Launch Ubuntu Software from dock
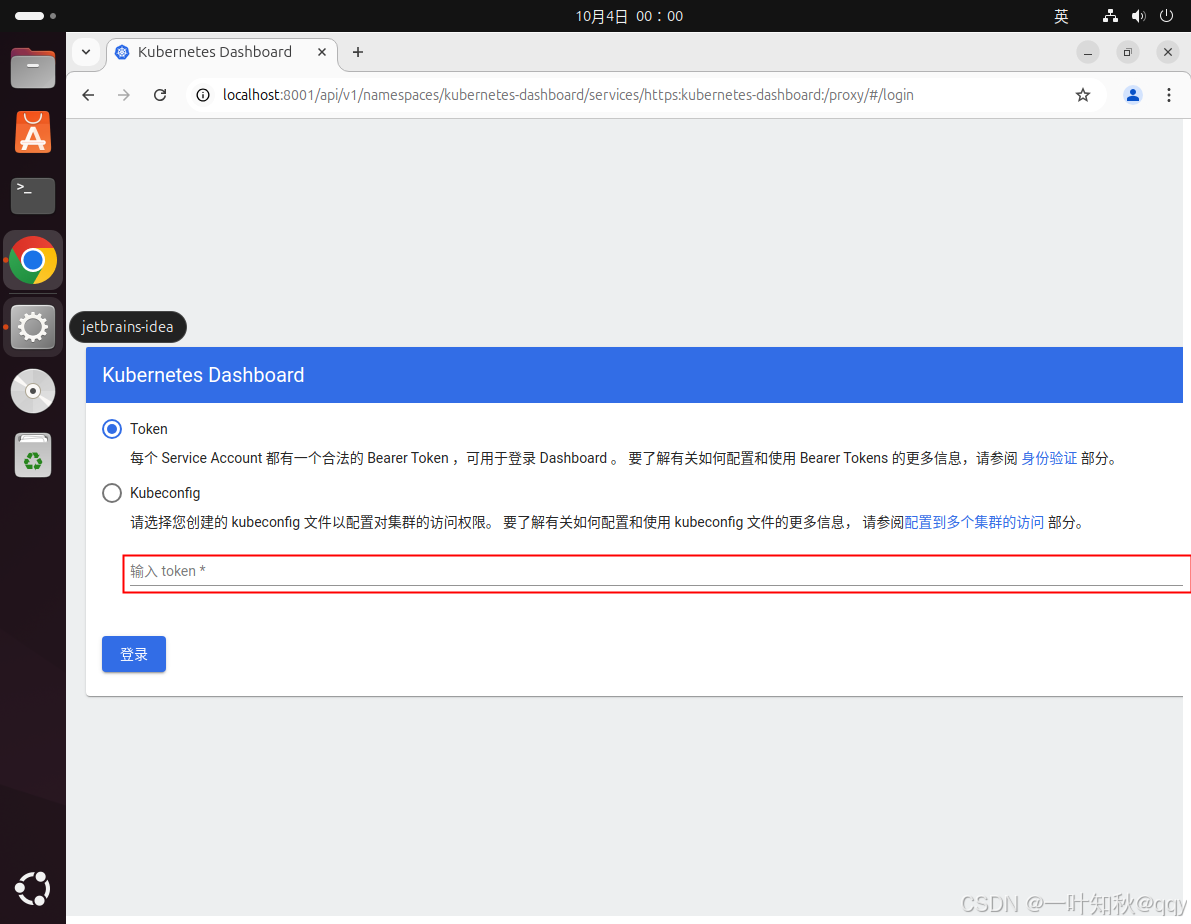The height and width of the screenshot is (924, 1191). (x=33, y=132)
